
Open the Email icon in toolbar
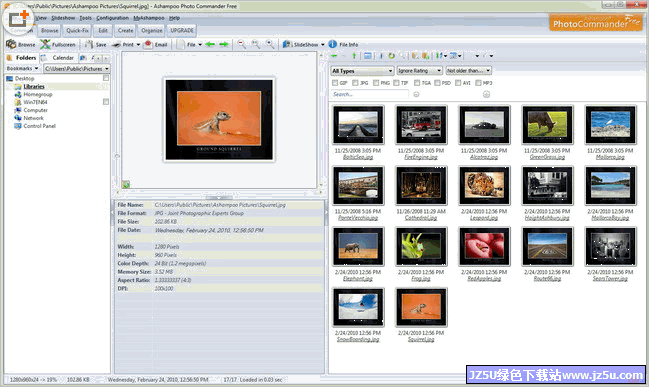[148, 44]
